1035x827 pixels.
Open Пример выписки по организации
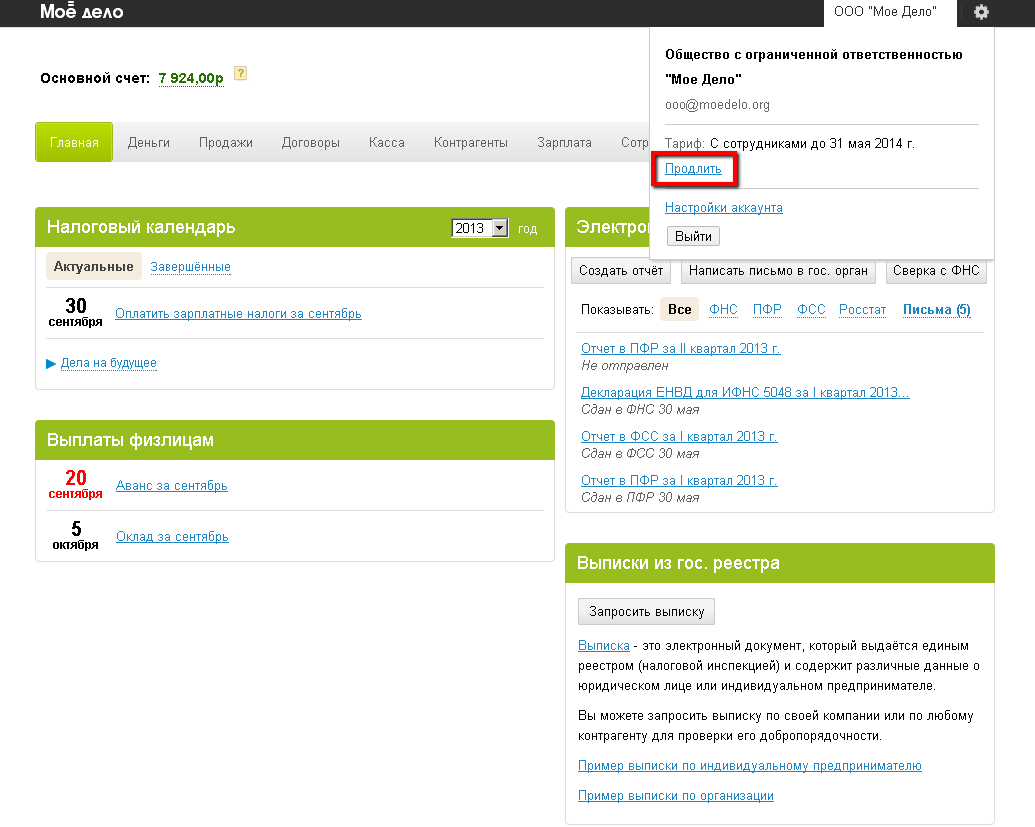coord(676,795)
